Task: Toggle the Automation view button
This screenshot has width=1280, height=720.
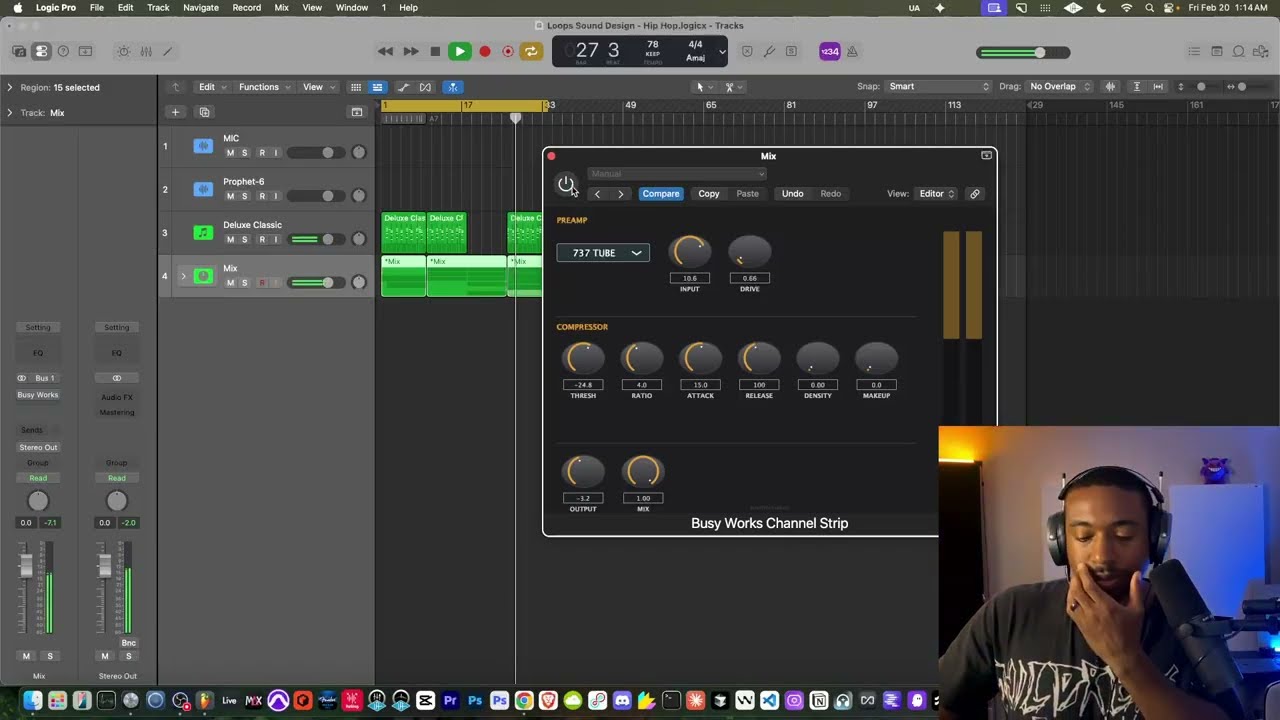Action: click(x=403, y=87)
